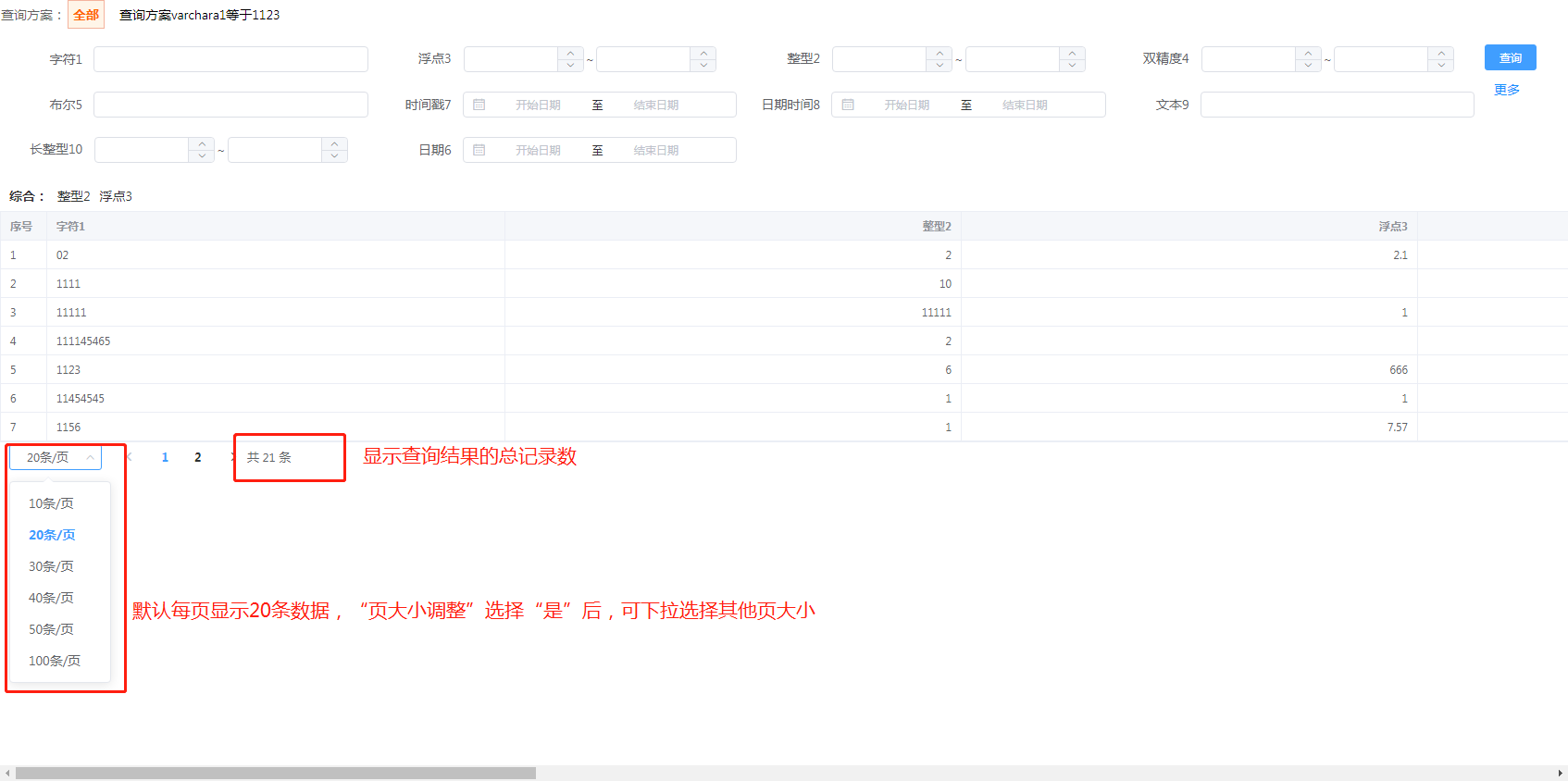Click the 字符1 text input field
The width and height of the screenshot is (1568, 781).
230,59
